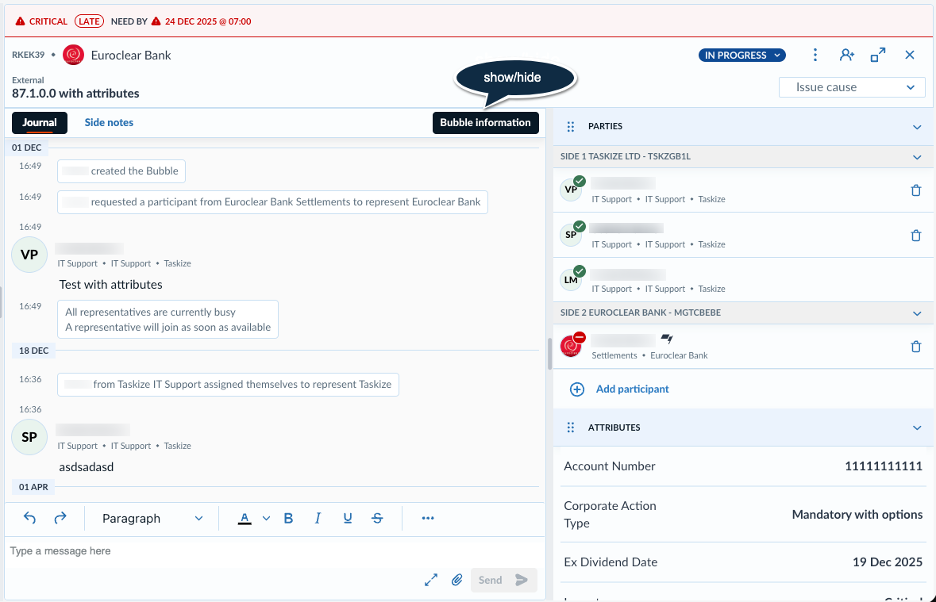
Task: Redo the edit in message editor
Action: [x=60, y=518]
